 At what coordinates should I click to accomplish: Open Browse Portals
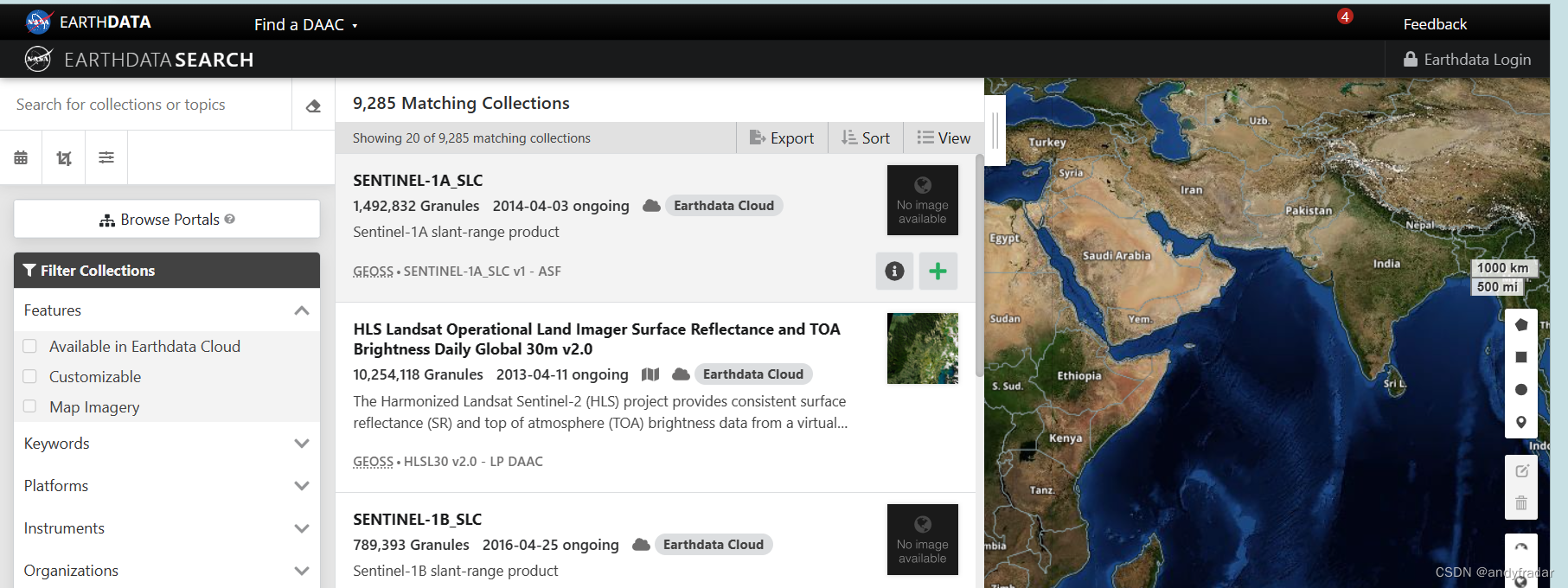(167, 219)
